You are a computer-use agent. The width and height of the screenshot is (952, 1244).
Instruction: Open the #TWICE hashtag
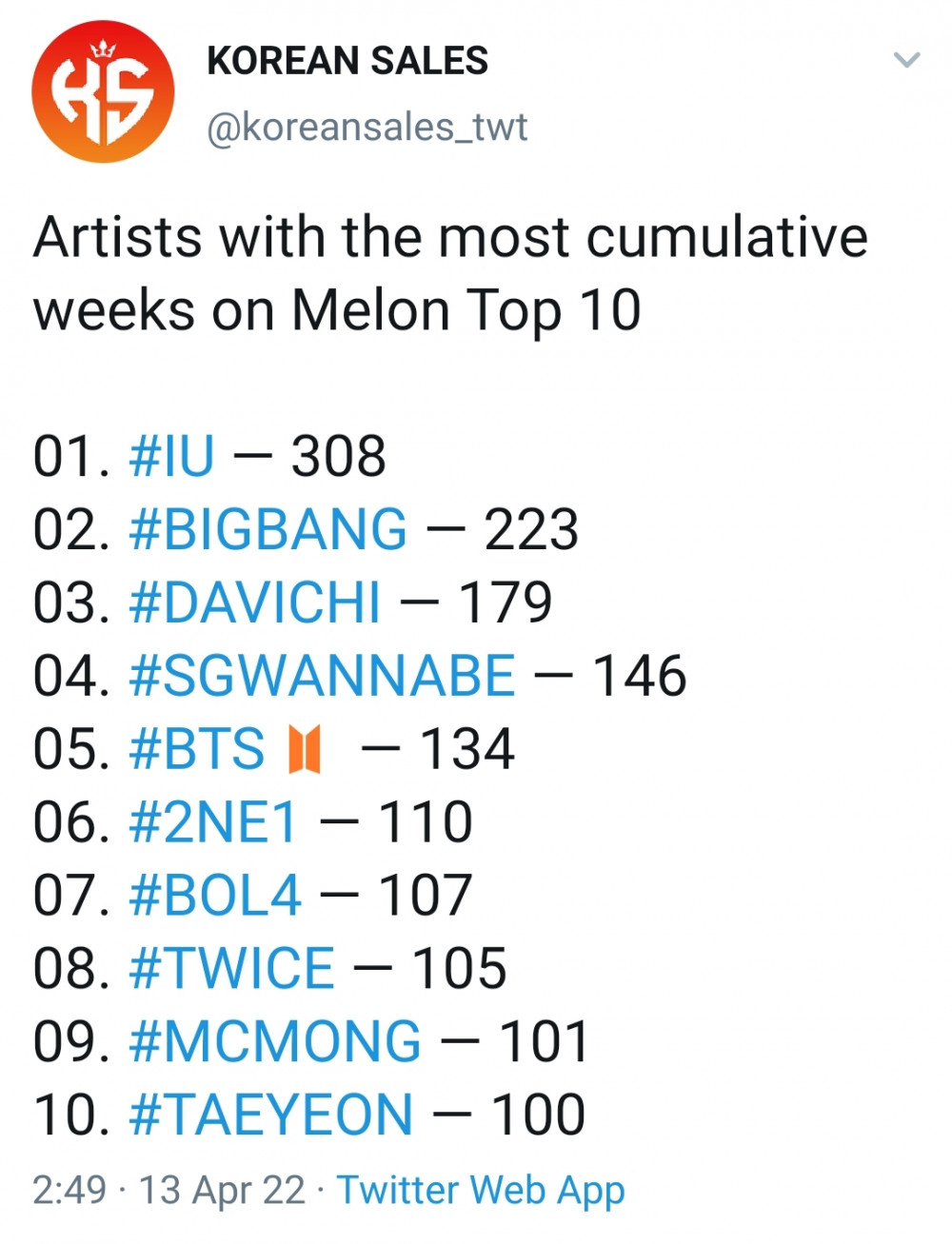click(x=231, y=969)
